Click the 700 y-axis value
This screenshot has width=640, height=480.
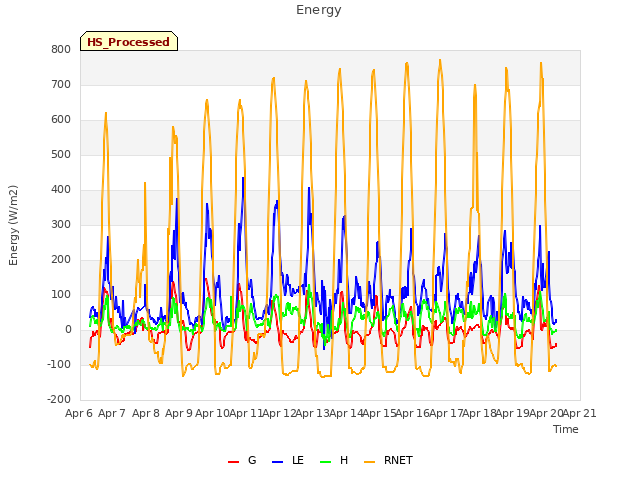(61, 84)
